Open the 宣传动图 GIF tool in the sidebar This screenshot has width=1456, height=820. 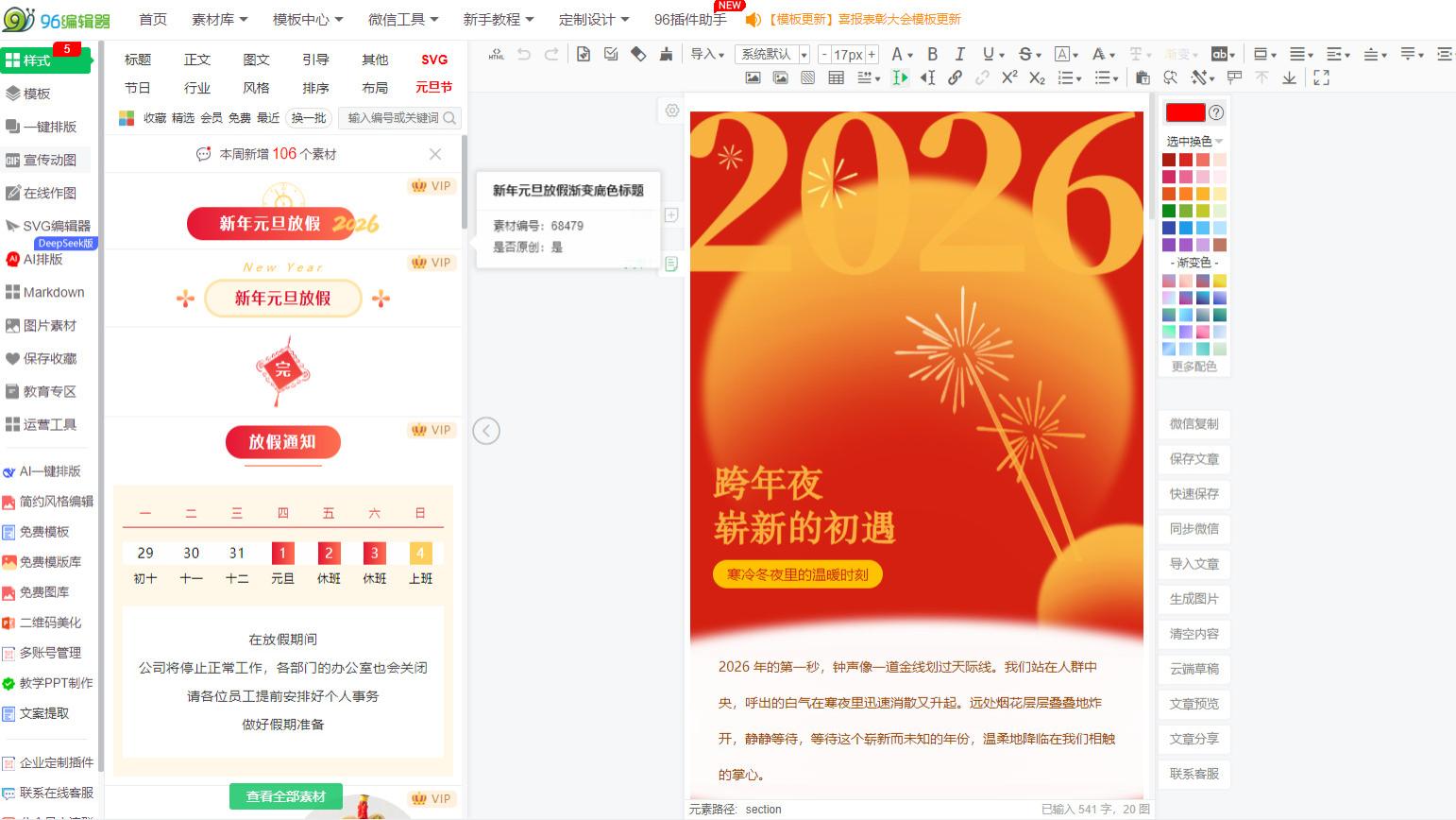tap(47, 160)
